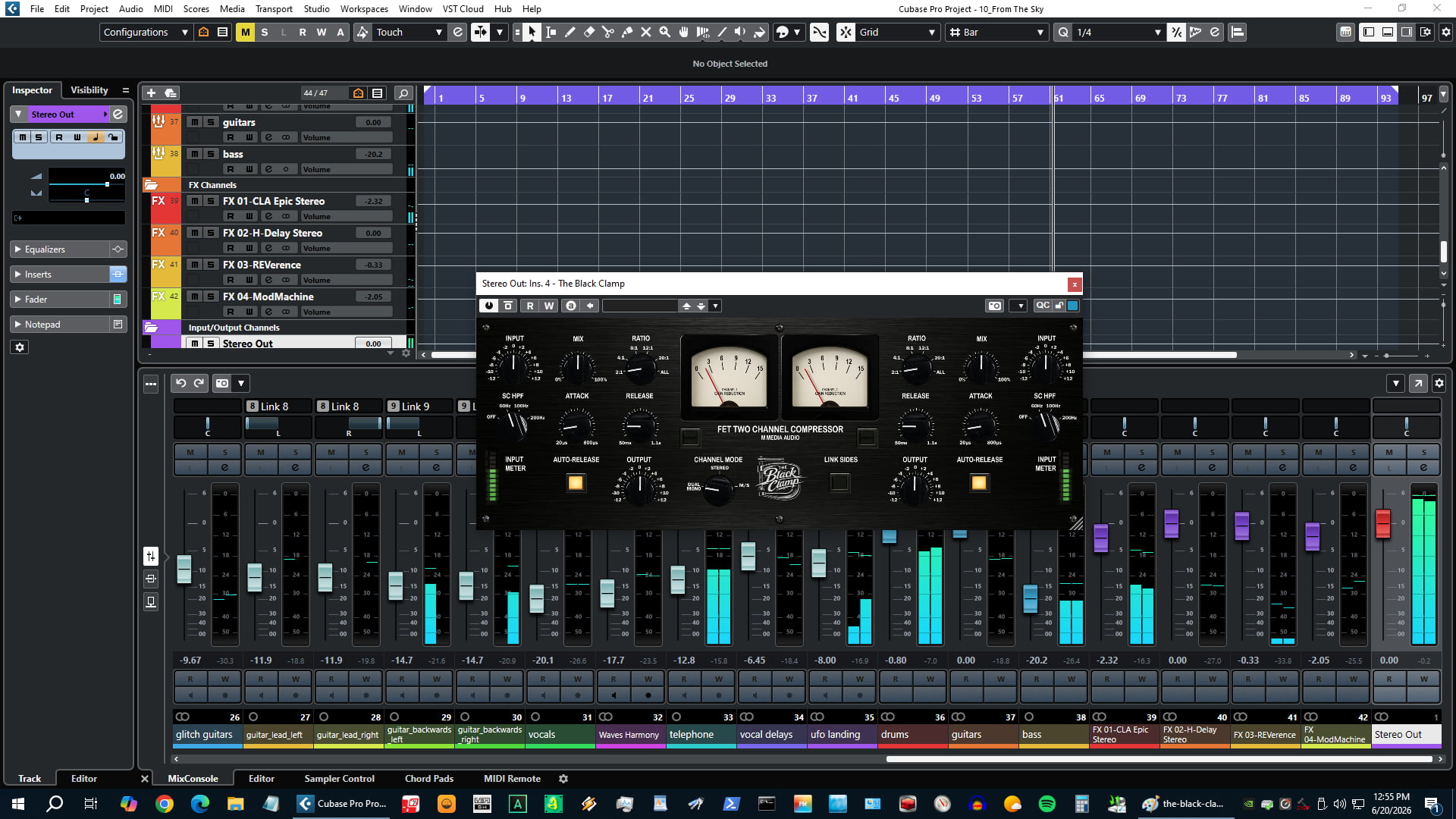This screenshot has height=819, width=1456.
Task: Select the Object Selection arrow tool
Action: coord(532,32)
